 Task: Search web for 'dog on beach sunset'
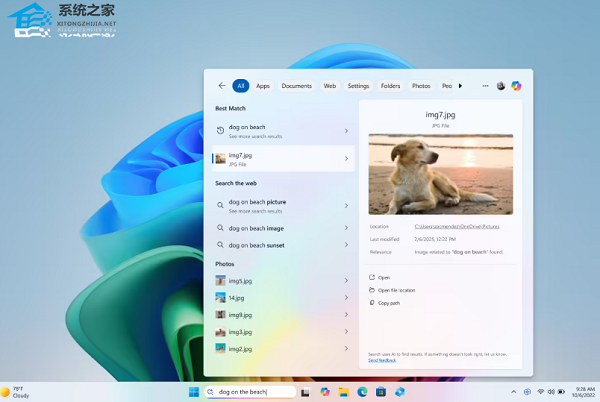(283, 245)
